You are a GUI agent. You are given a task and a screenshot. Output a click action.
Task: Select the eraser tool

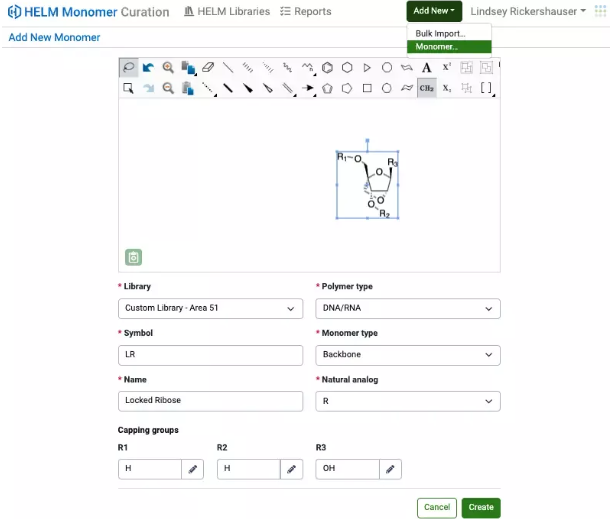tap(208, 68)
